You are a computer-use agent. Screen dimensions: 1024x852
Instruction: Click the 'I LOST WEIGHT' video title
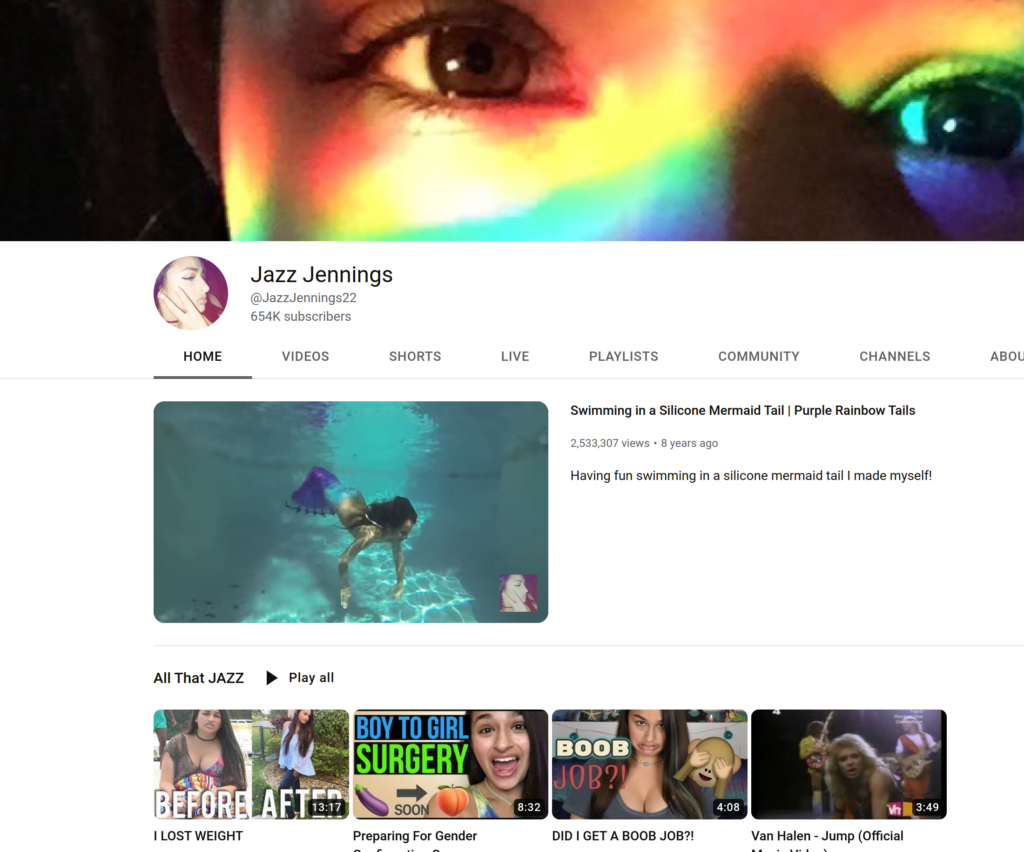(198, 836)
